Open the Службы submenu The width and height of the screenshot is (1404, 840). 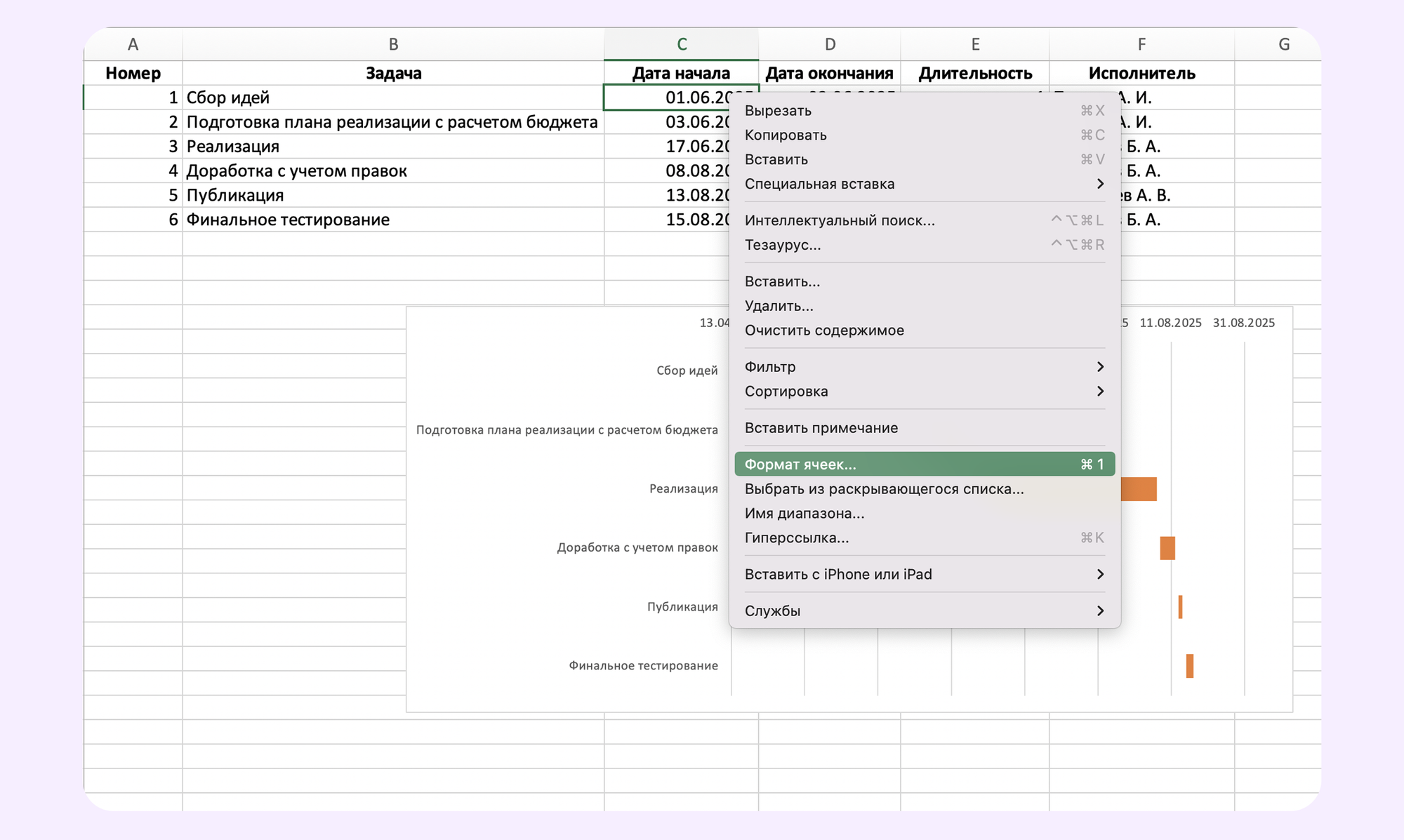(925, 611)
